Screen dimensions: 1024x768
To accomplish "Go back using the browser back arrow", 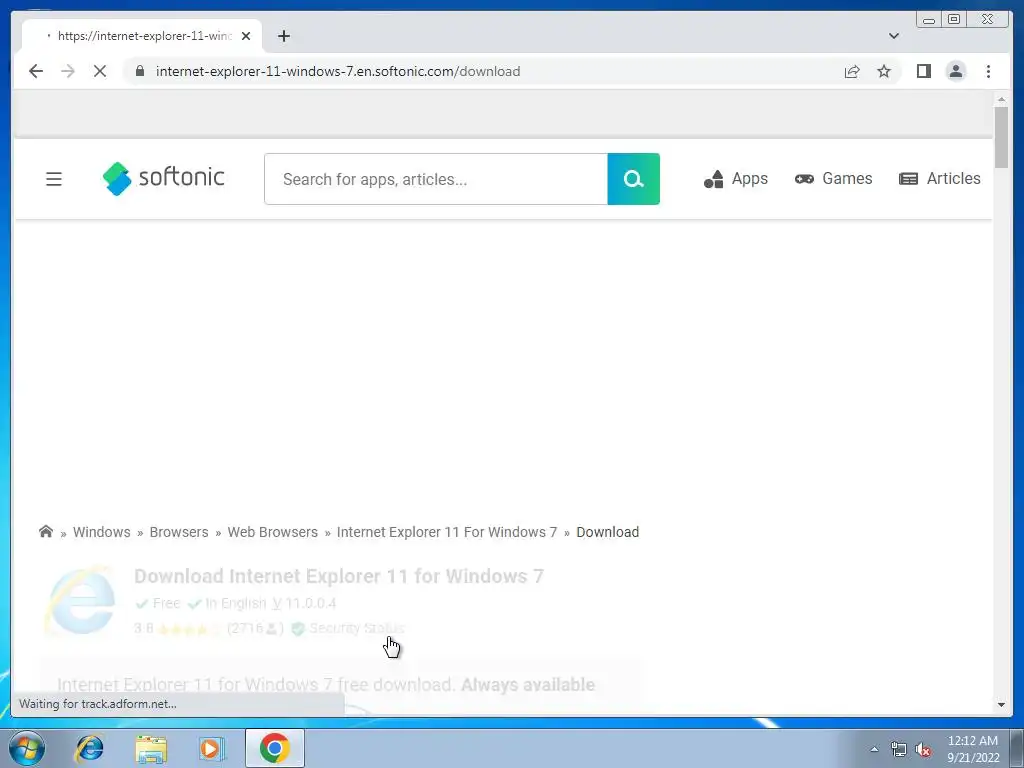I will click(x=36, y=71).
